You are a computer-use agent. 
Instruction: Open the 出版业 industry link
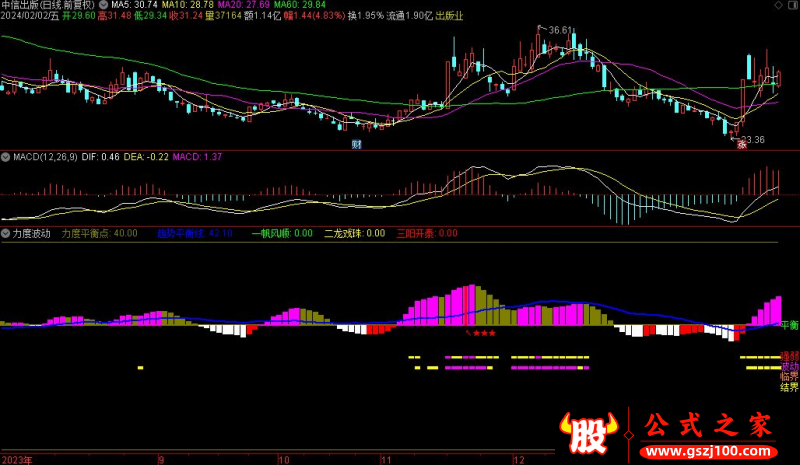449,16
